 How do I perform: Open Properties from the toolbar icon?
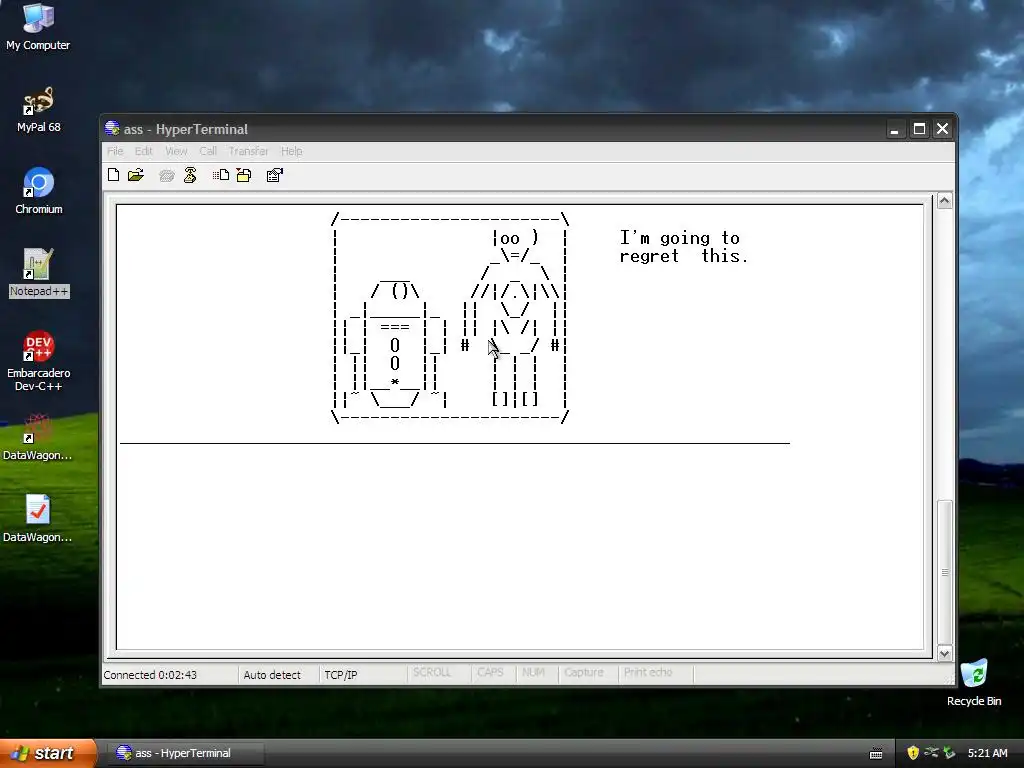tap(275, 175)
